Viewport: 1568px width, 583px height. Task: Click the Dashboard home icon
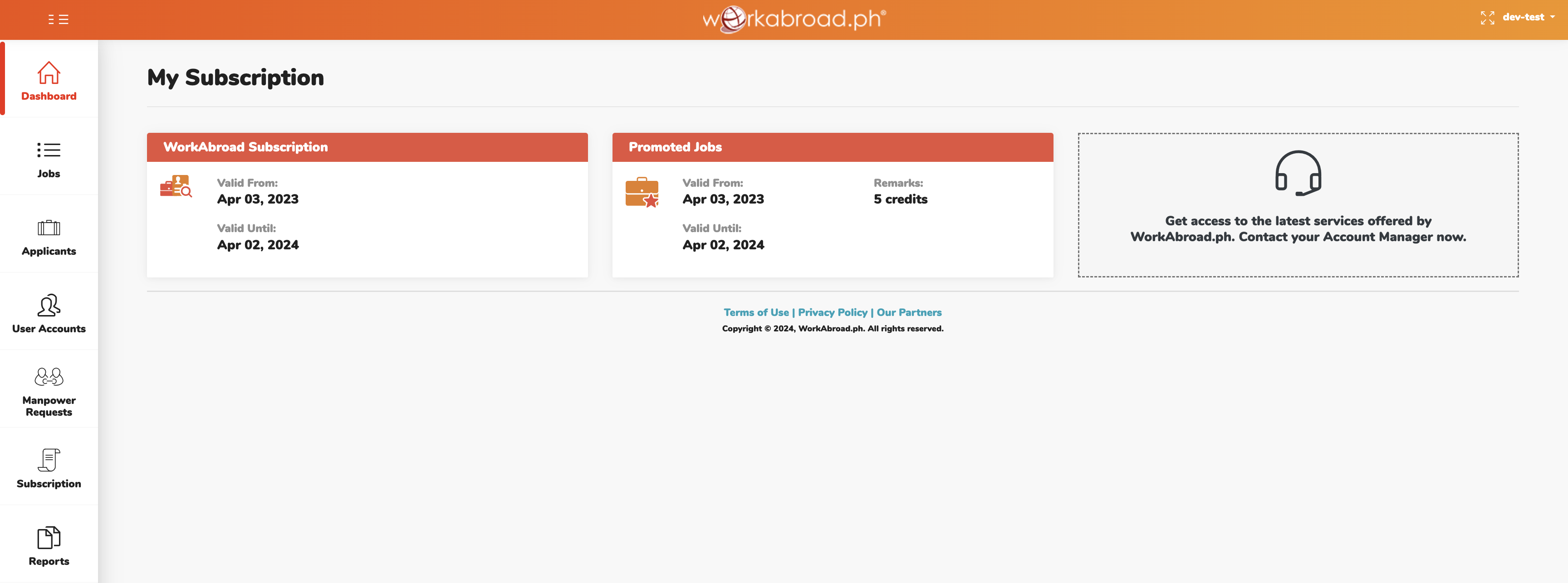tap(49, 73)
